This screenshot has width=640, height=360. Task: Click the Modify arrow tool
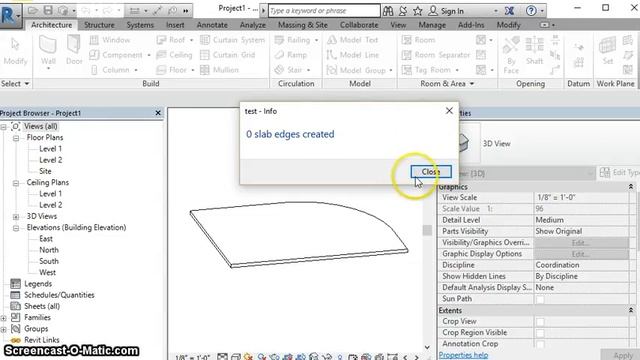click(x=16, y=51)
